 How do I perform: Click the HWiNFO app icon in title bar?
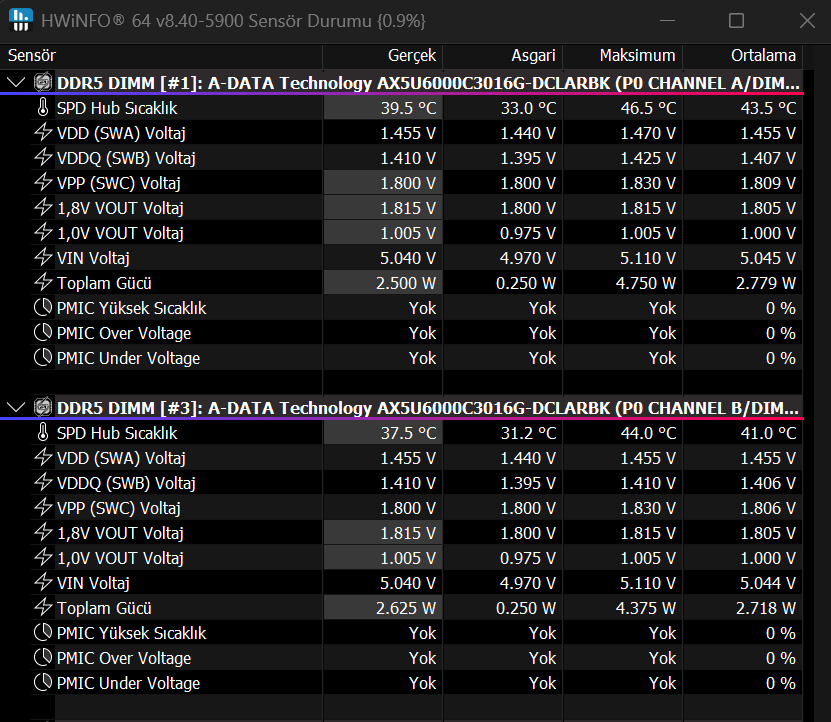pos(21,21)
